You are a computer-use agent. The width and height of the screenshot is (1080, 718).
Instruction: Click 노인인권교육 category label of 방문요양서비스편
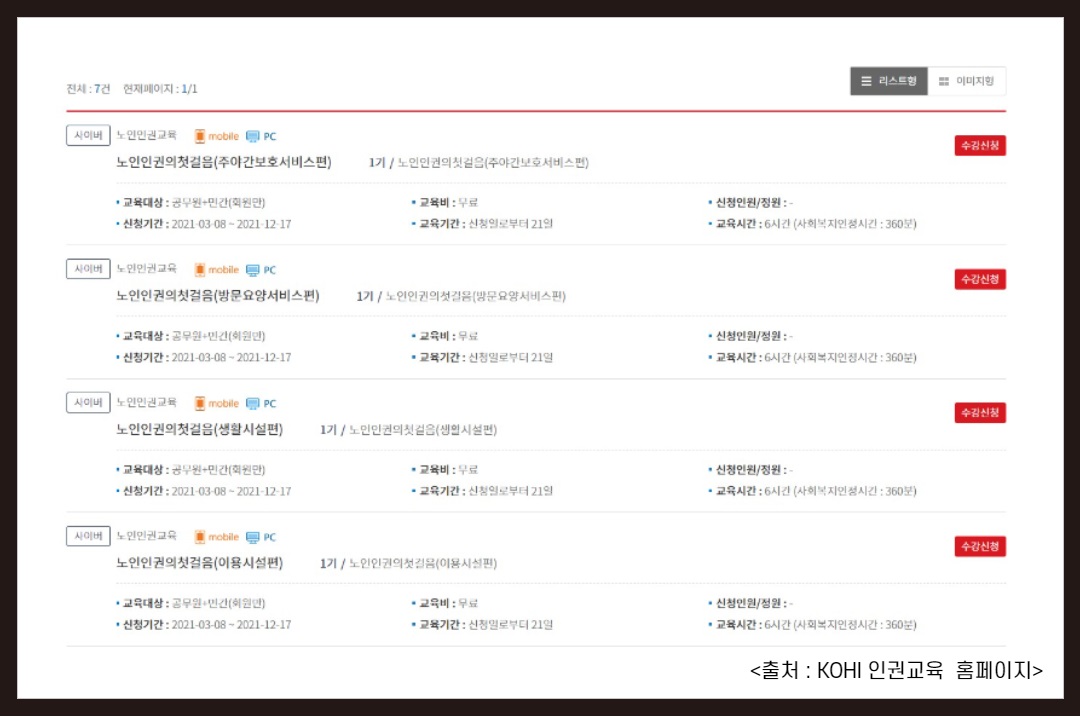coord(146,269)
